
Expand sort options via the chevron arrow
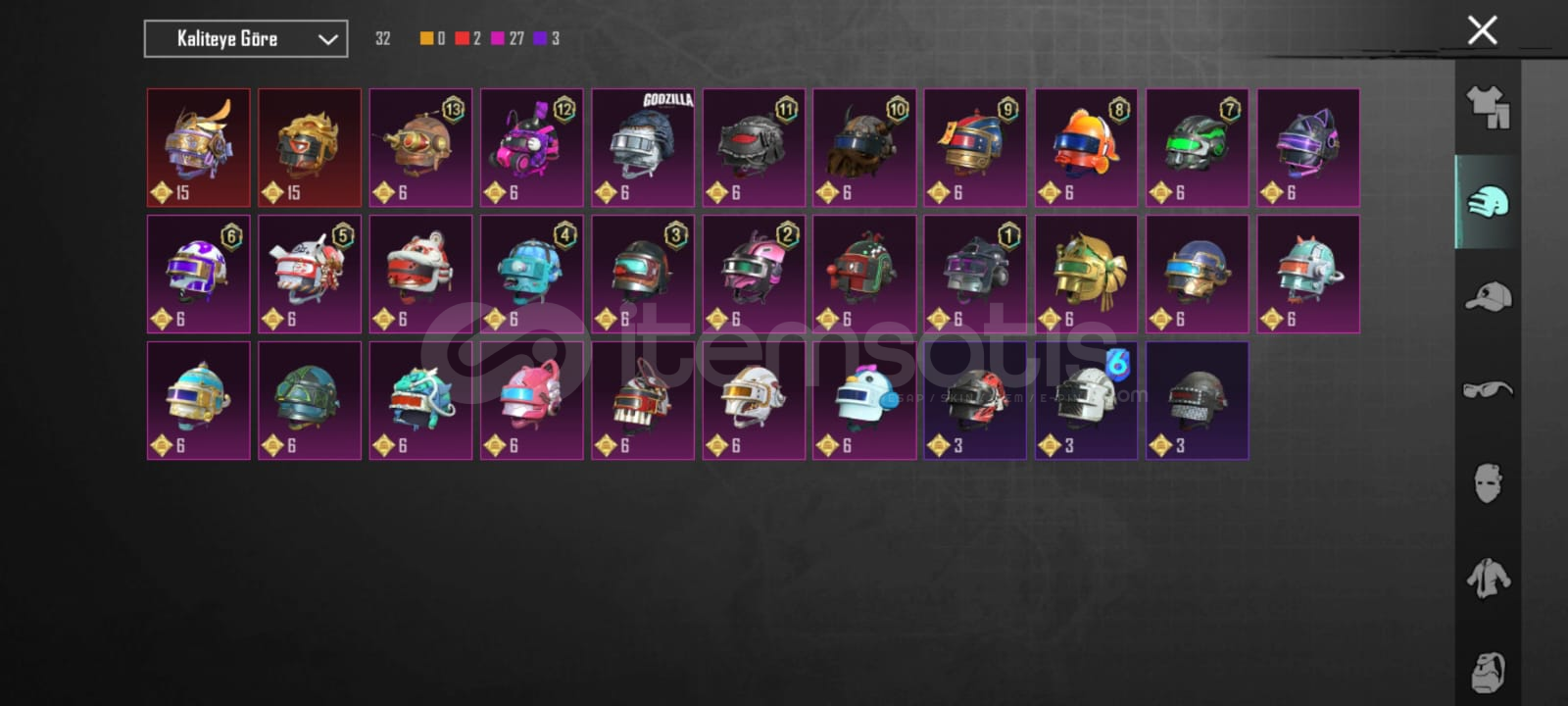(327, 40)
